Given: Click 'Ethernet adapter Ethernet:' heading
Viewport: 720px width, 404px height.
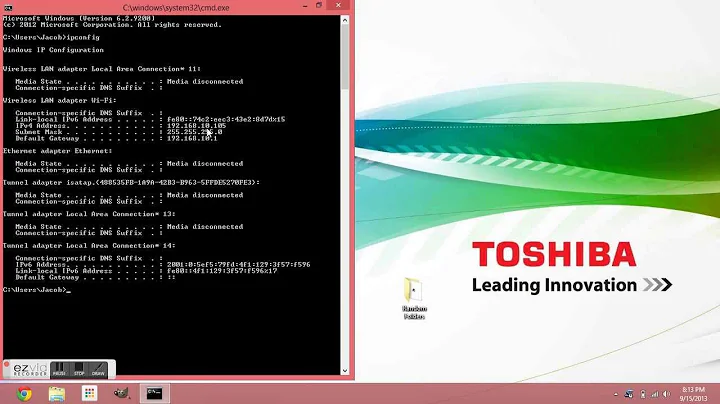Looking at the screenshot, I should pyautogui.click(x=57, y=151).
